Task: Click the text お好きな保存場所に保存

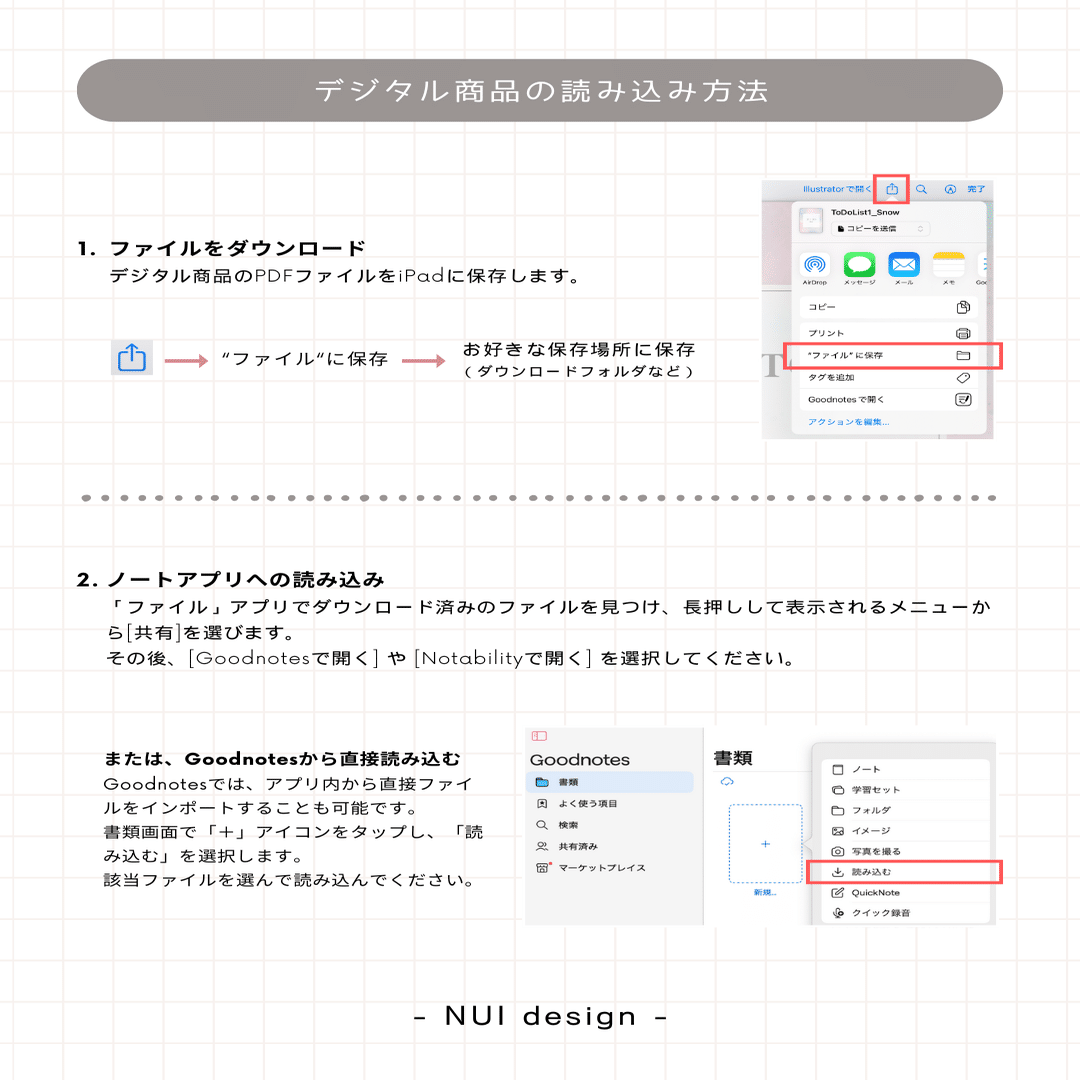Action: click(x=579, y=349)
